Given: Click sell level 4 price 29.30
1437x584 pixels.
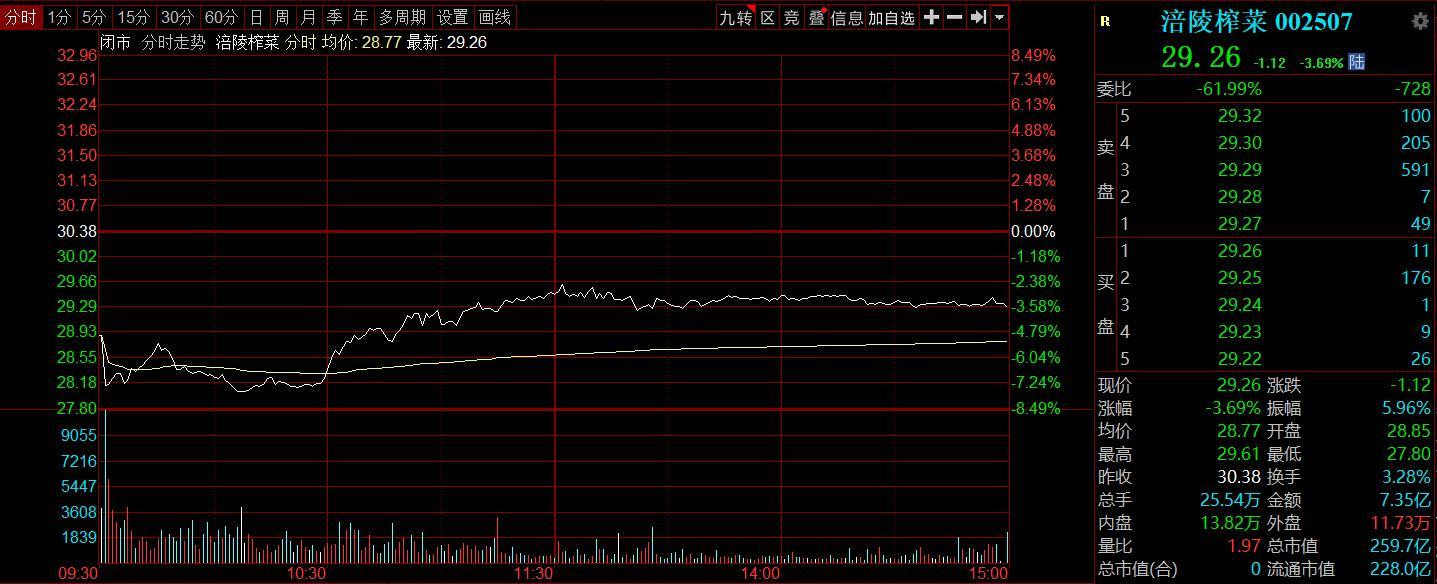Looking at the screenshot, I should click(x=1240, y=143).
